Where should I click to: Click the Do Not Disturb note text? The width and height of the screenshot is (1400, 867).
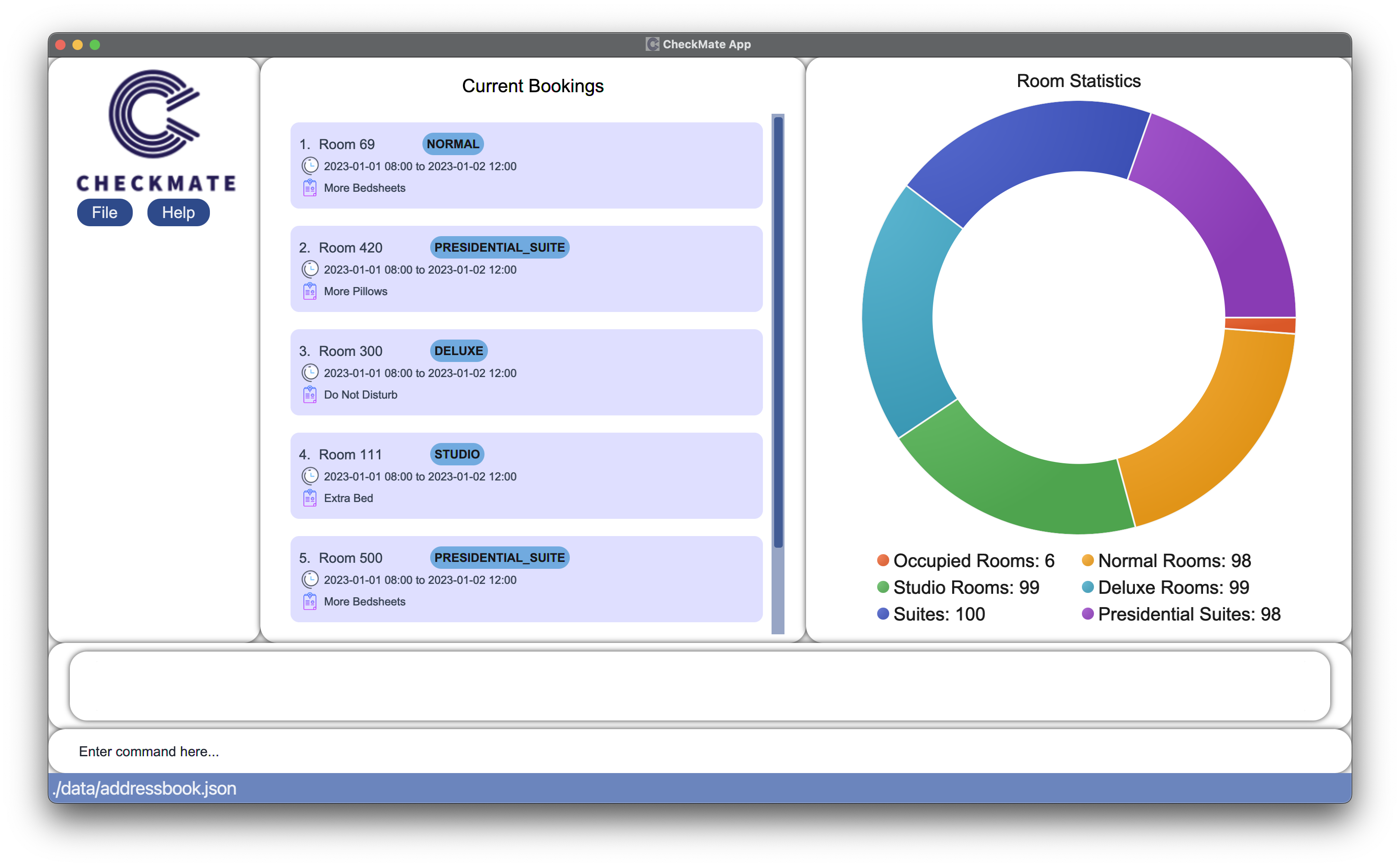pyautogui.click(x=360, y=395)
